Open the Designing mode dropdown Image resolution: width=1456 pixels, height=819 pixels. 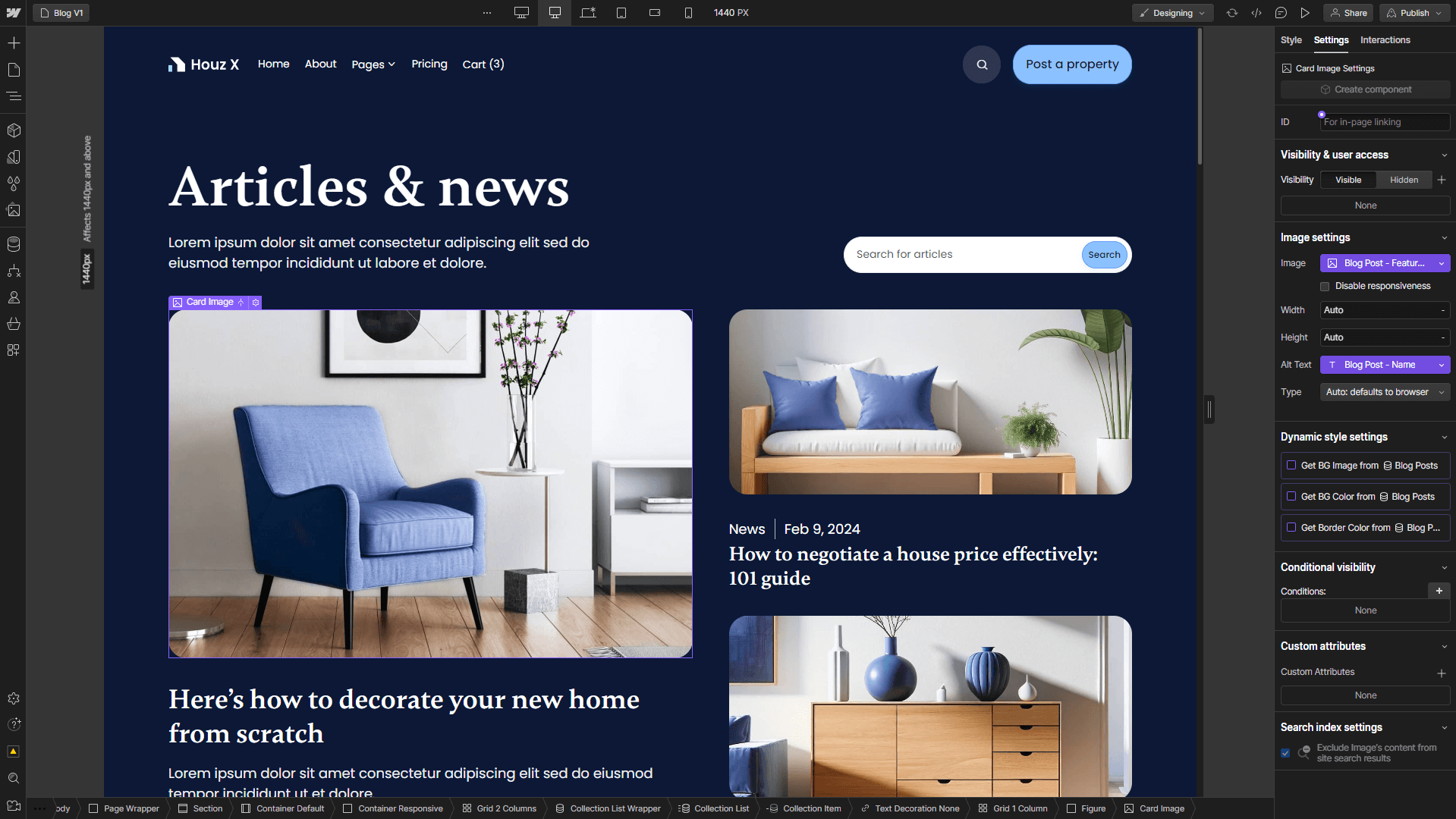(1172, 13)
